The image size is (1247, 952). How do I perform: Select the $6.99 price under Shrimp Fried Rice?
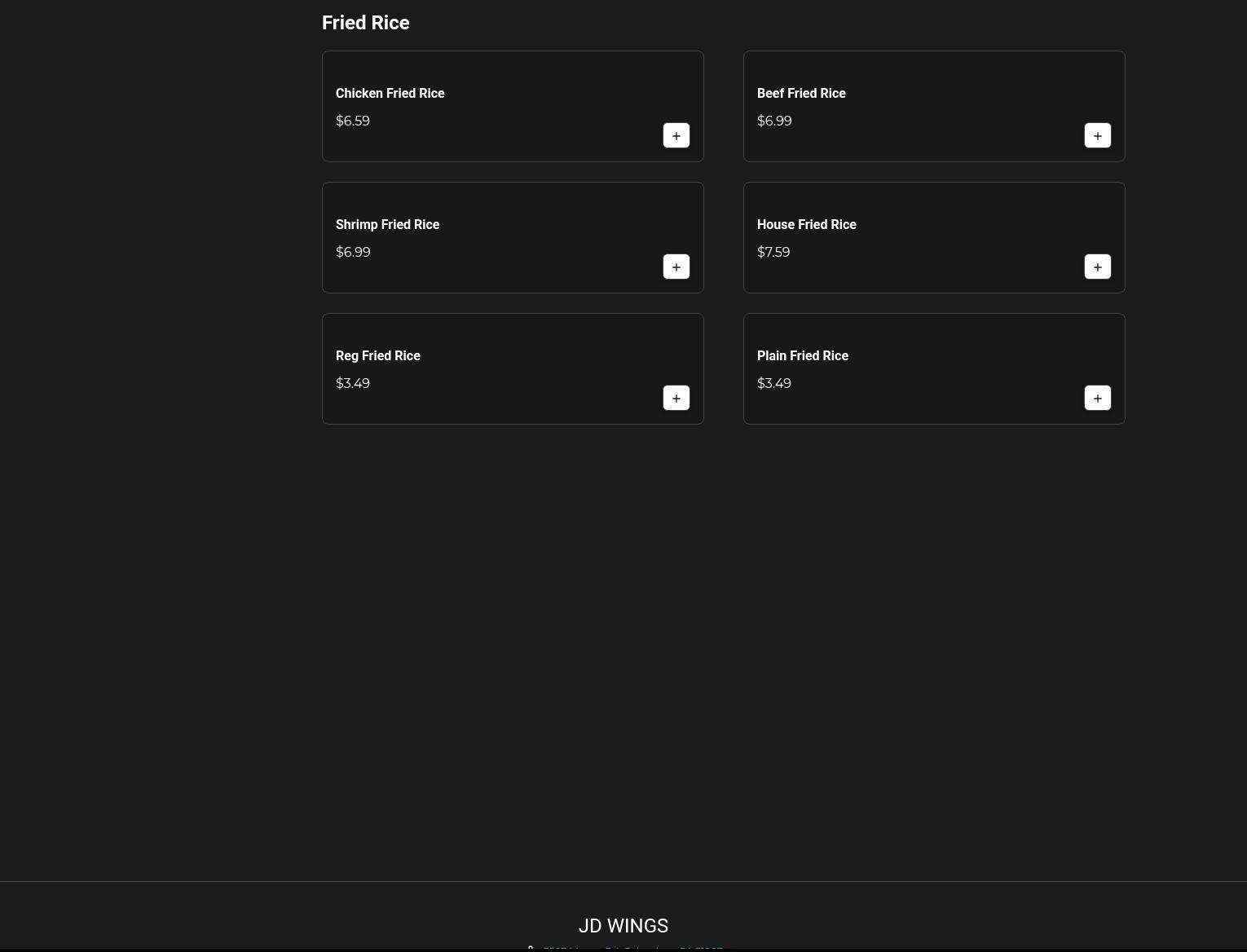(x=353, y=252)
